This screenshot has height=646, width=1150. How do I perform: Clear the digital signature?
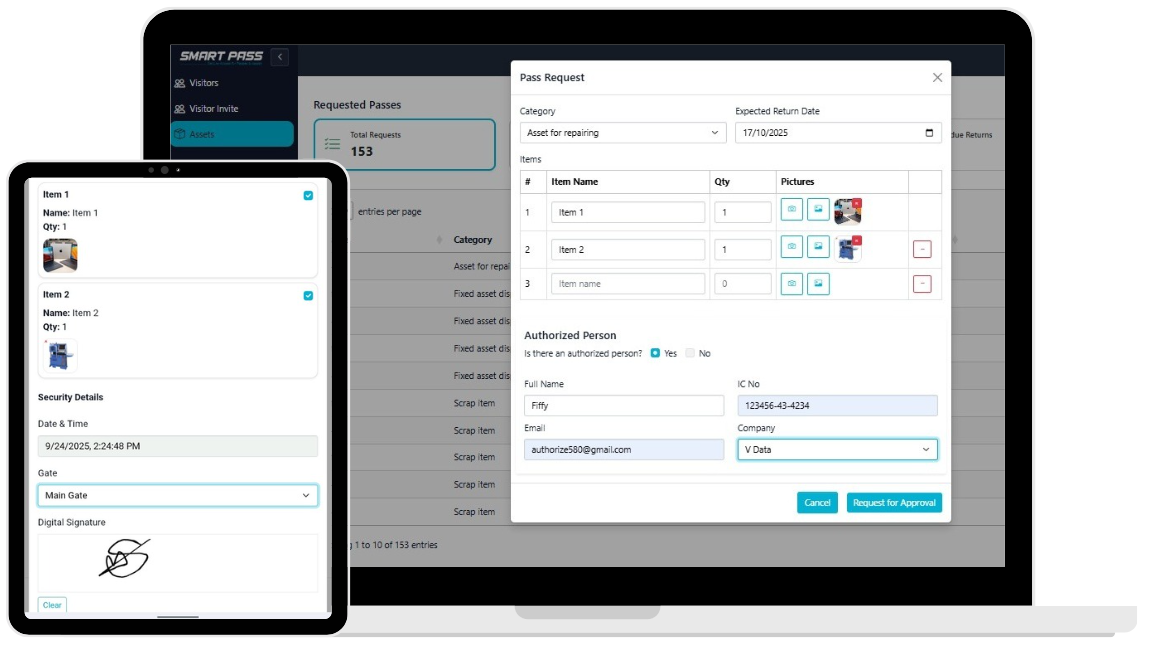pos(53,604)
